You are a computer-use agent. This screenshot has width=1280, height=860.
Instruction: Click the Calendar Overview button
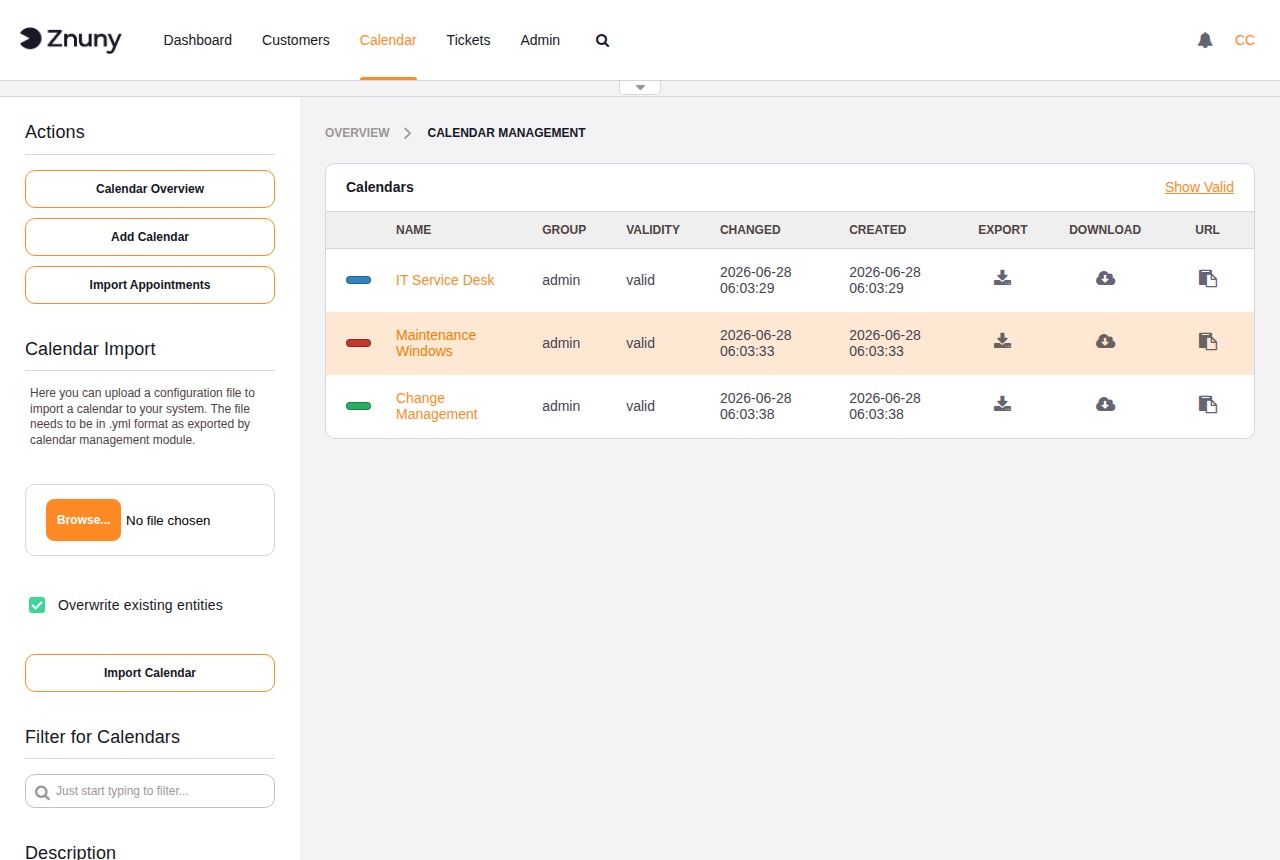150,189
